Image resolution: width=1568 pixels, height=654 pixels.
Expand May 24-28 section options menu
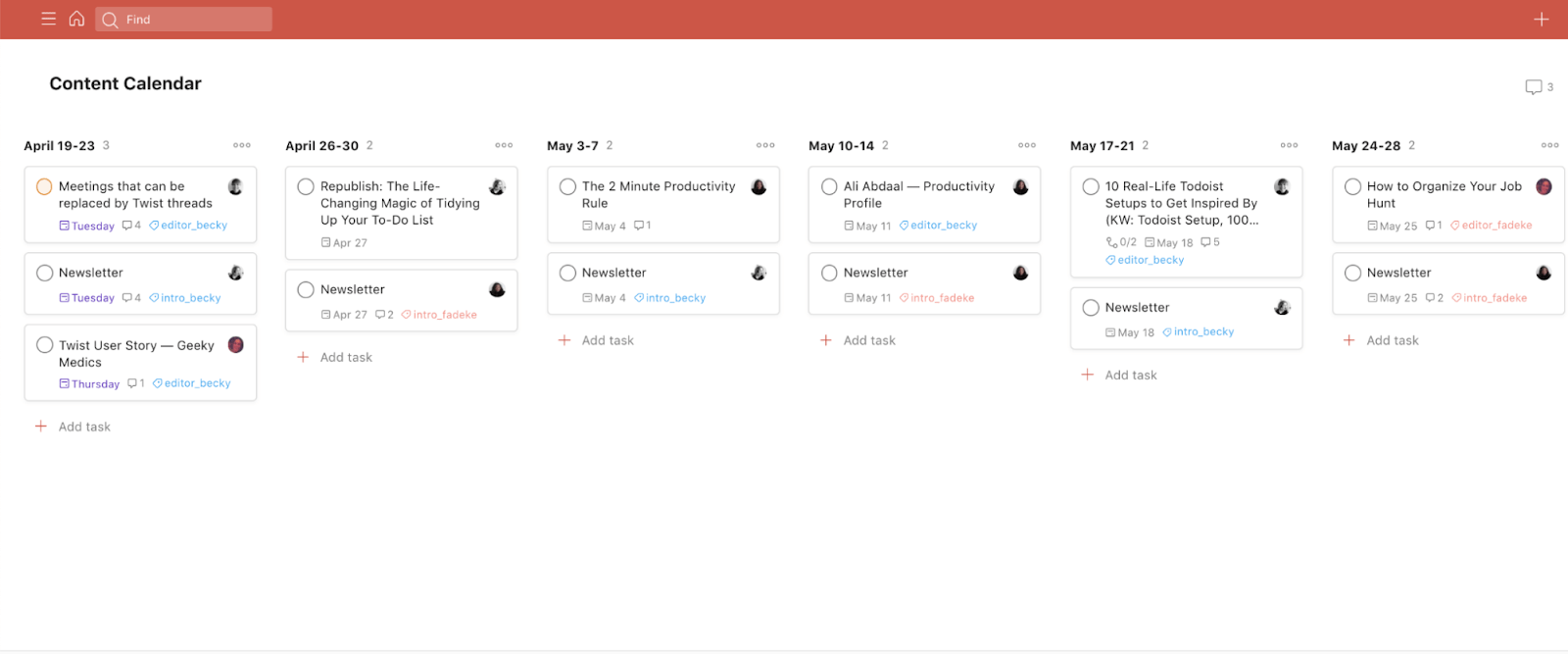pyautogui.click(x=1550, y=145)
